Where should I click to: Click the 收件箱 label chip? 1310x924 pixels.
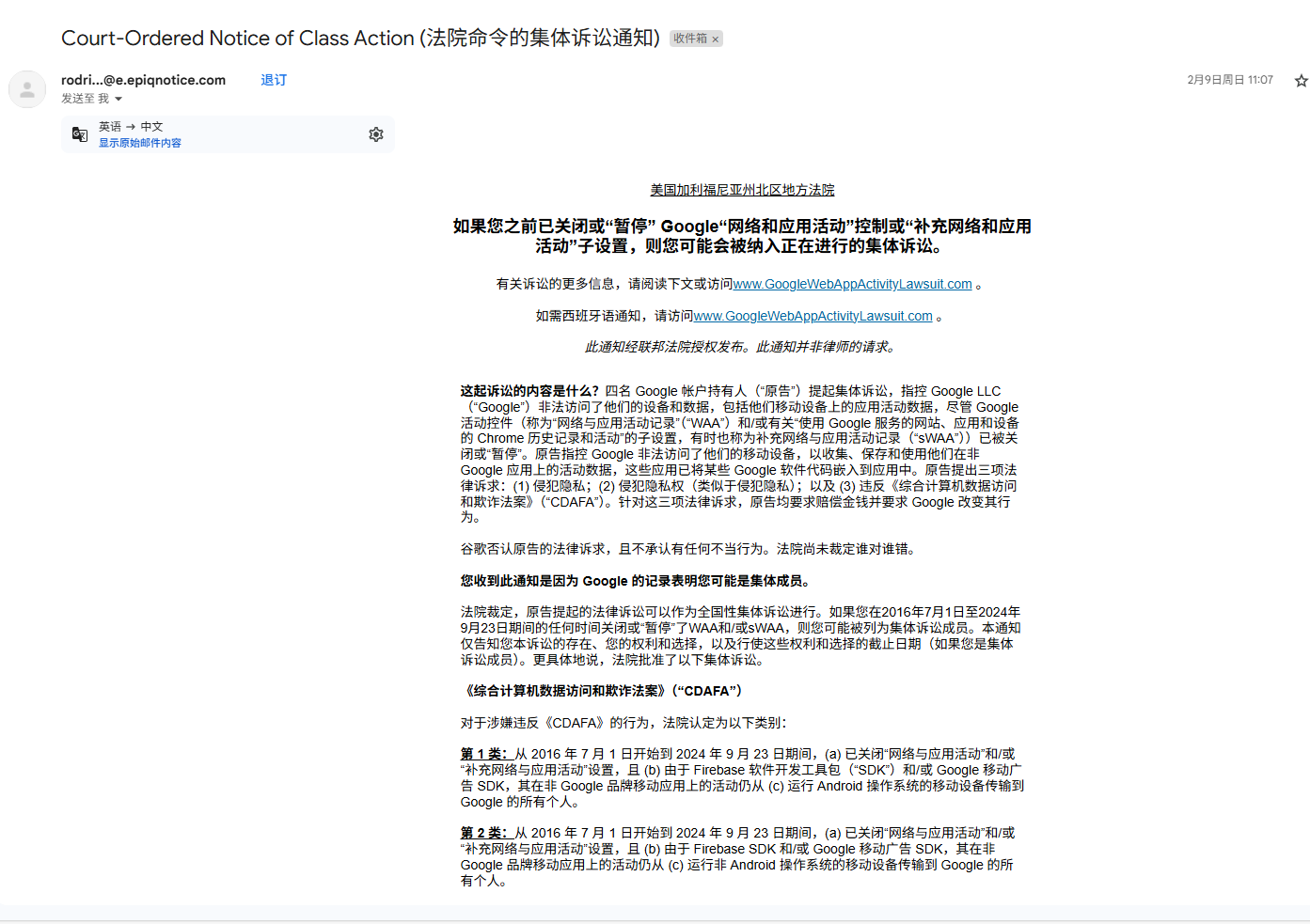coord(689,39)
